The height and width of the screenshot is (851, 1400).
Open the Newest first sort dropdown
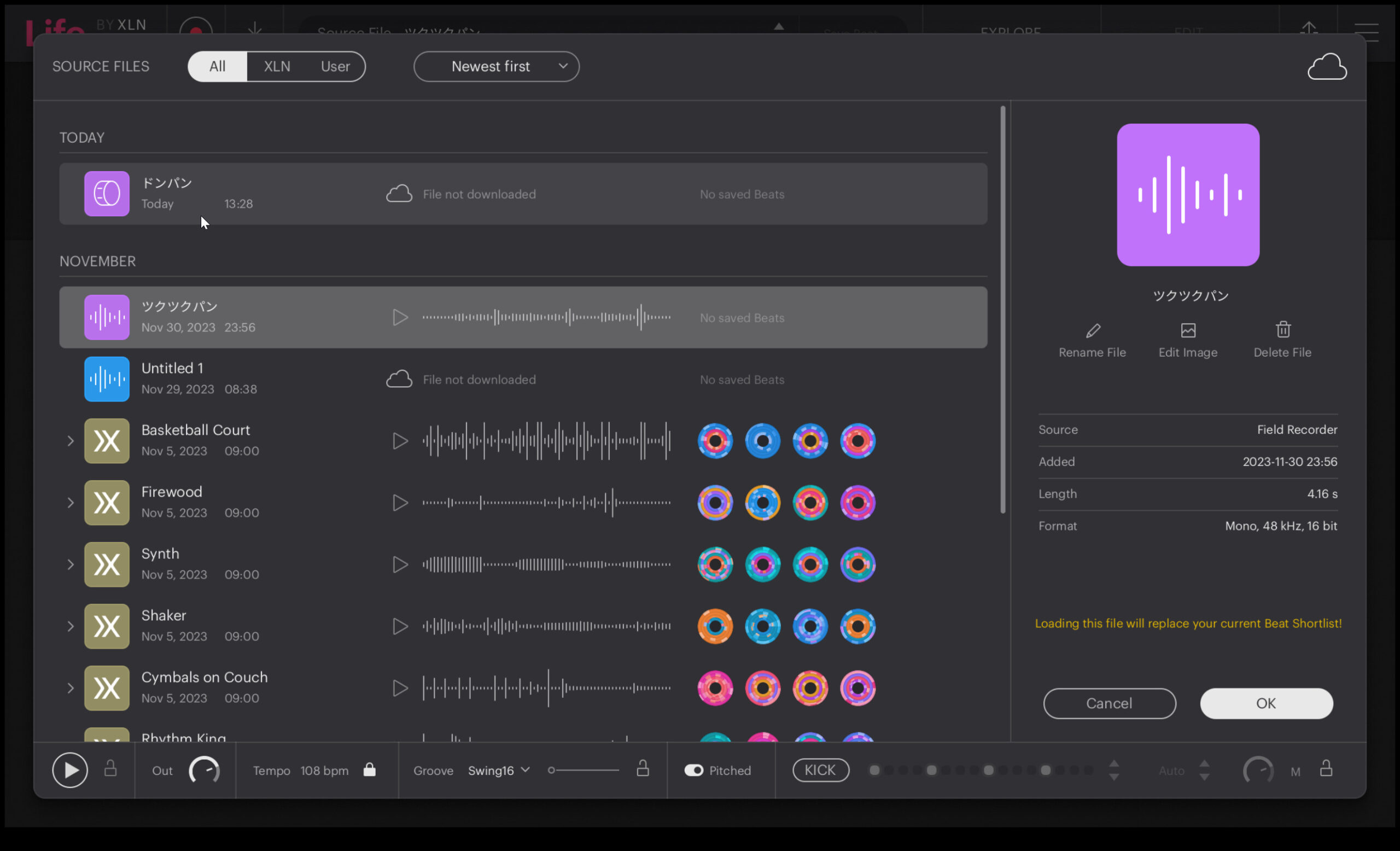tap(496, 67)
